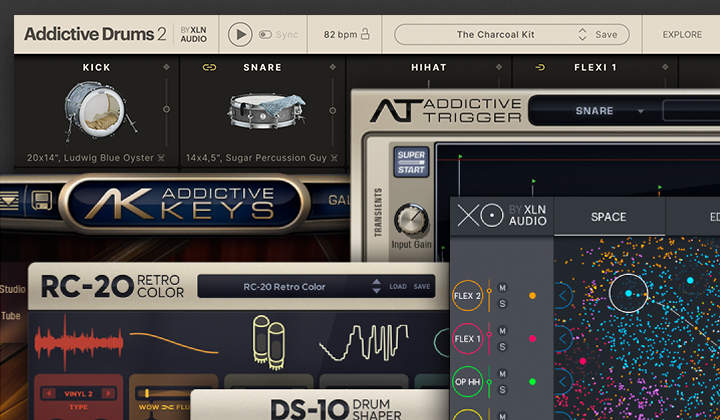Click the XO by XLN Audio logo

pyautogui.click(x=502, y=215)
